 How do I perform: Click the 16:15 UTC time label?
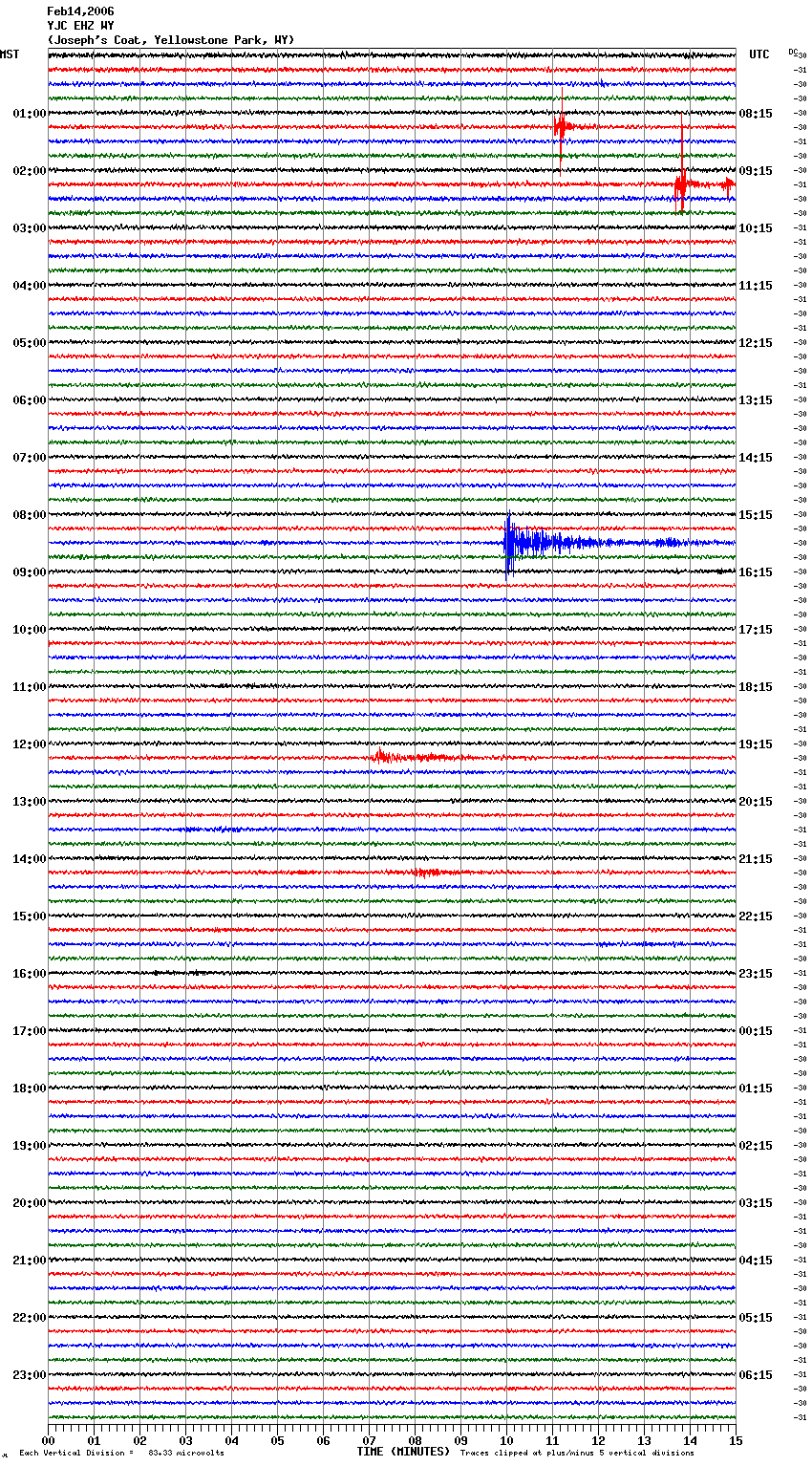point(756,572)
